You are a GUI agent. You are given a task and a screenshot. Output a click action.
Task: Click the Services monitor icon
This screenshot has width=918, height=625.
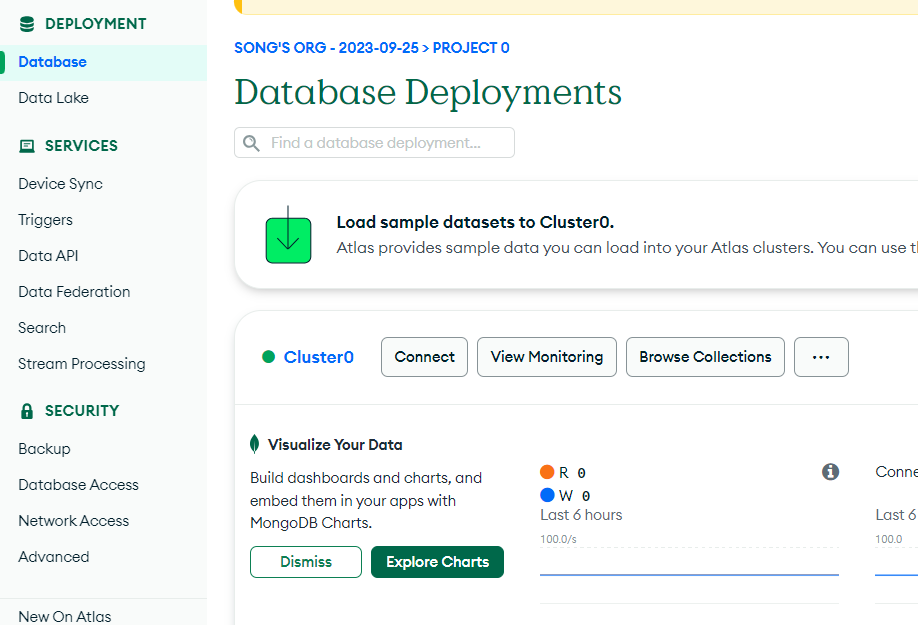[27, 146]
